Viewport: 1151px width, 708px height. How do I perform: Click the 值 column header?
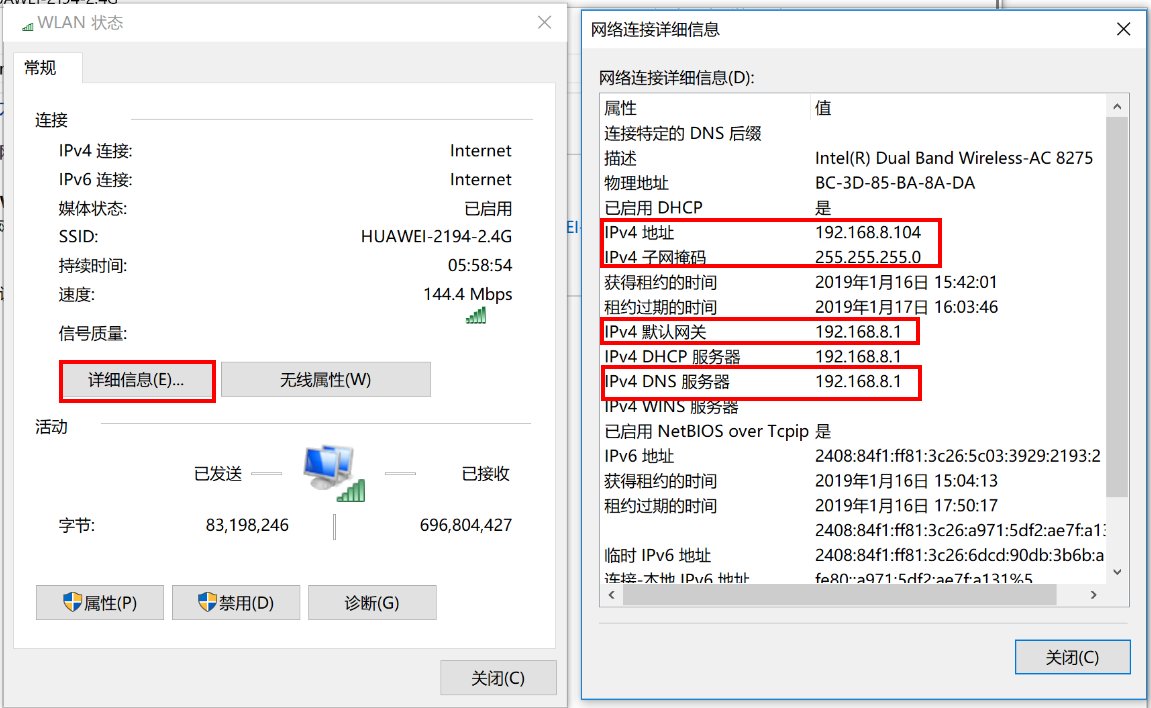click(823, 108)
